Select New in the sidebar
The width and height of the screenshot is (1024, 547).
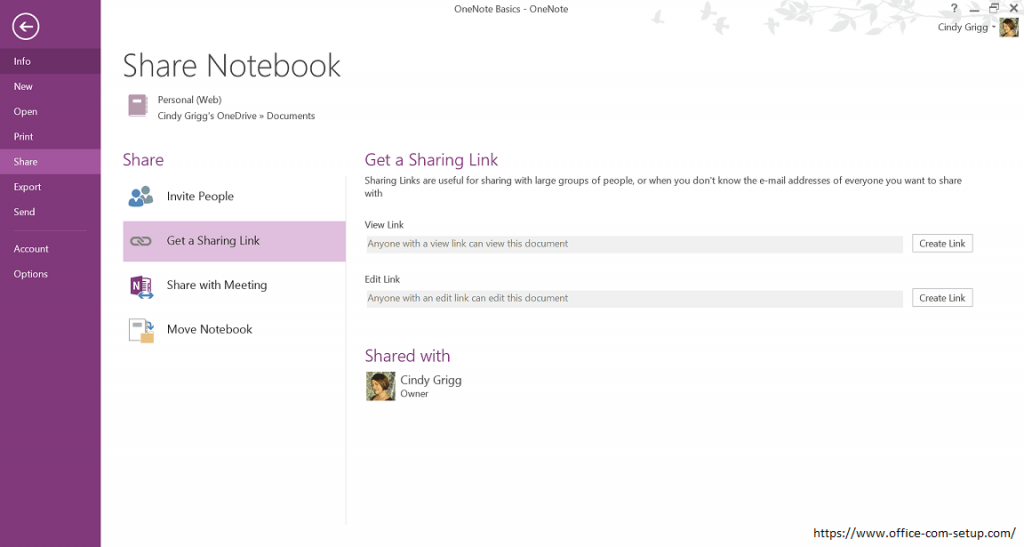point(50,86)
